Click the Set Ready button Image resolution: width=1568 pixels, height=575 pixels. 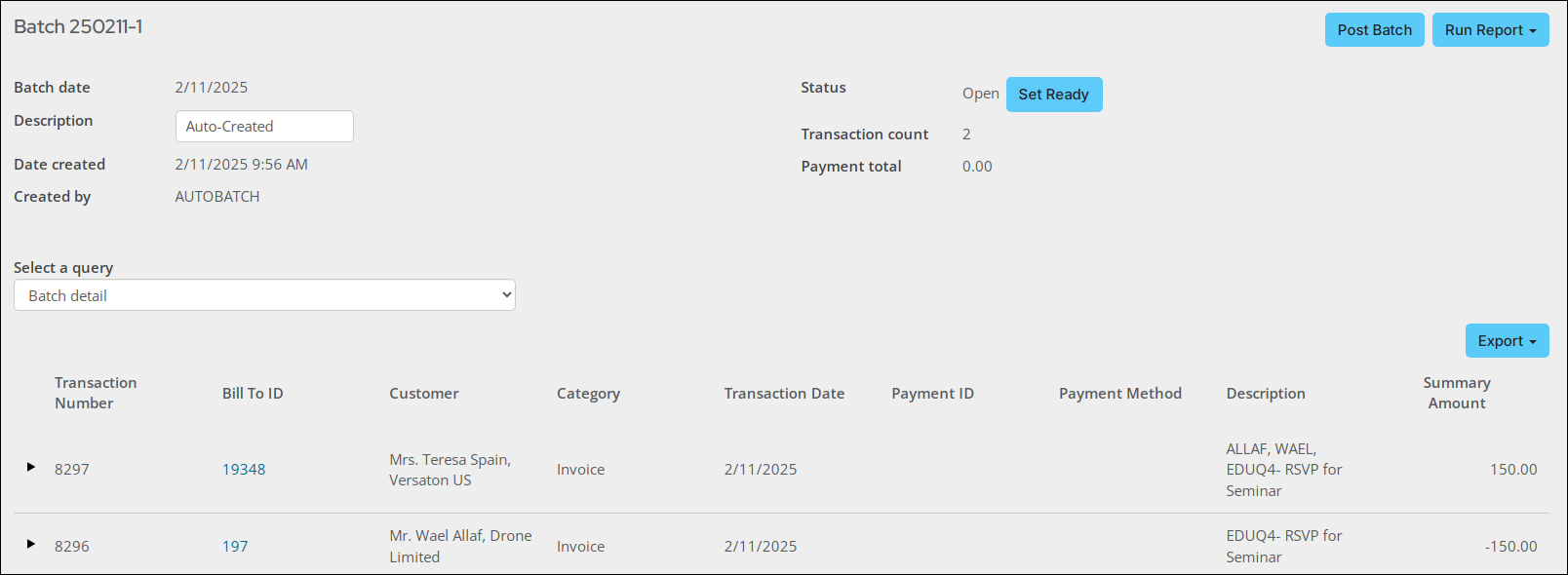(x=1053, y=95)
